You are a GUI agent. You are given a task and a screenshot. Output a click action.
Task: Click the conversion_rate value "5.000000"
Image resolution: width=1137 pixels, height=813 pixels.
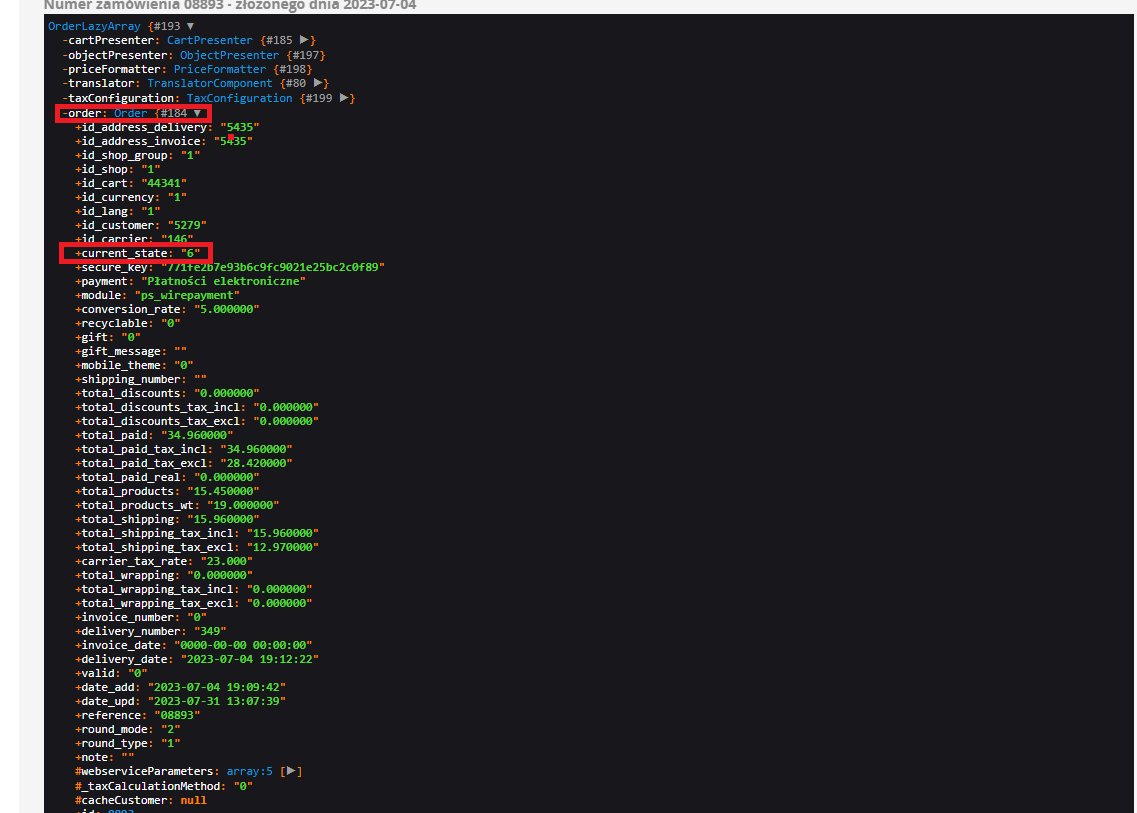point(227,309)
